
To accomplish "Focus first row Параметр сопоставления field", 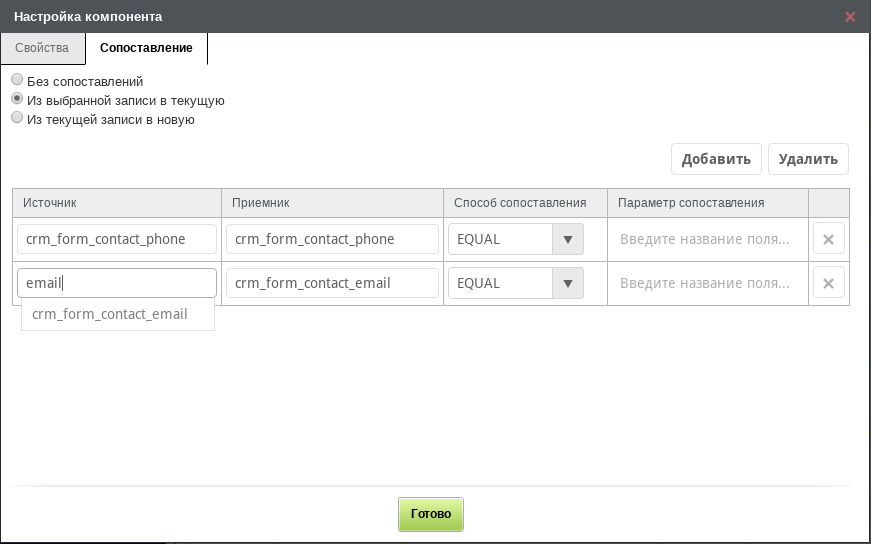I will pyautogui.click(x=708, y=239).
